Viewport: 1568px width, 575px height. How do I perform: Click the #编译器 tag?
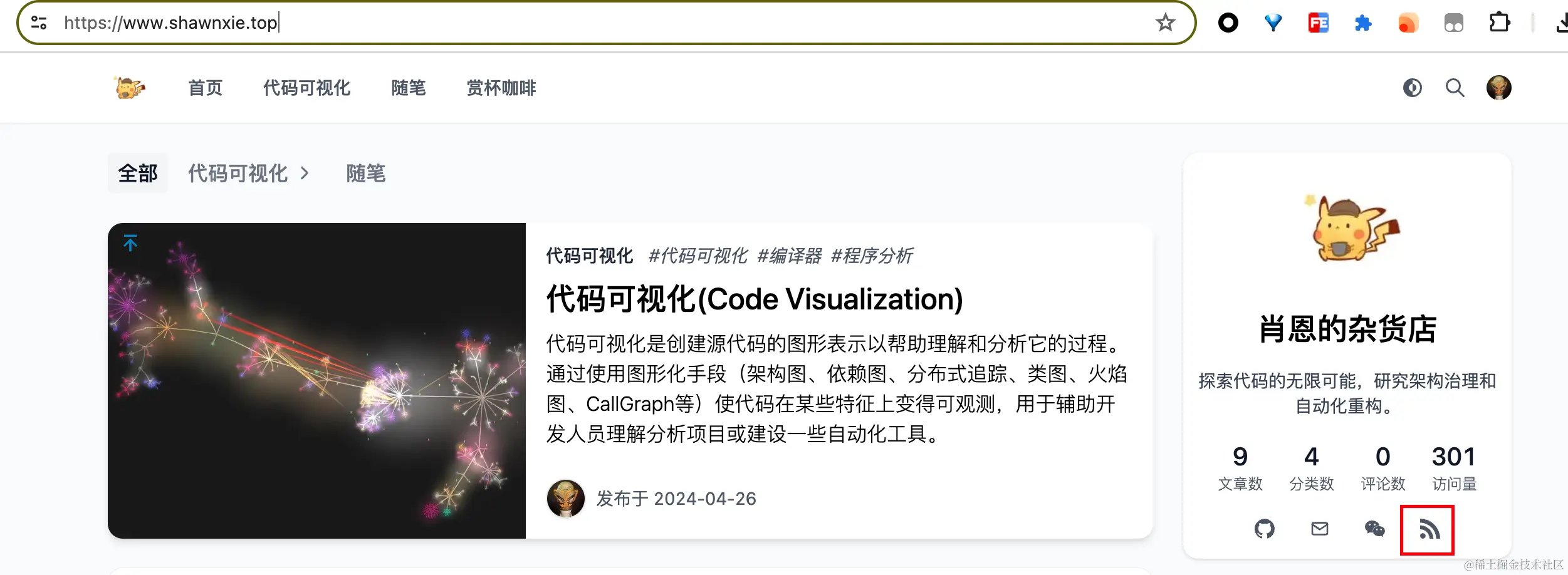point(789,256)
